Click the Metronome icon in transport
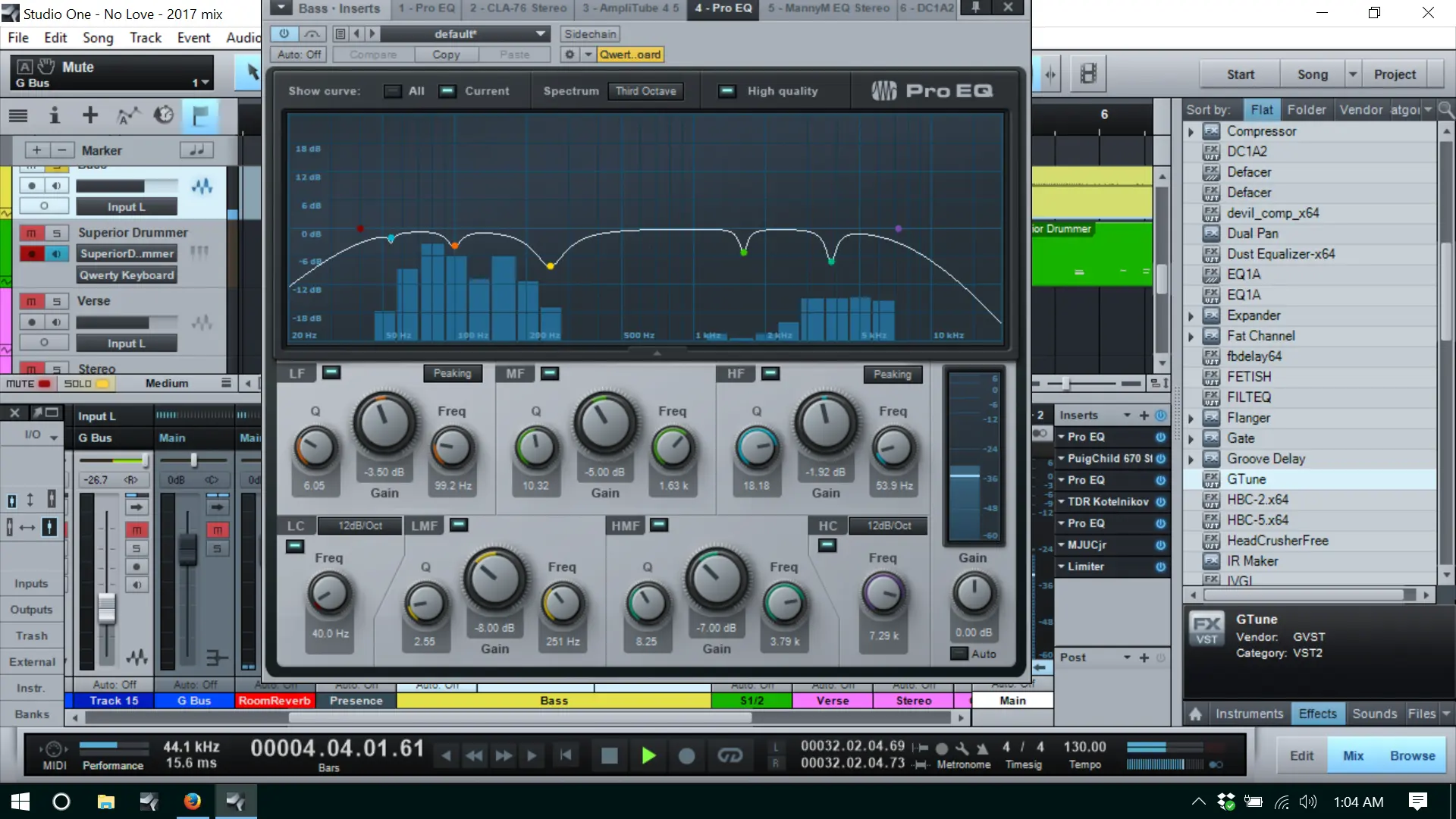Screen dimensions: 1456x819 pos(982,748)
